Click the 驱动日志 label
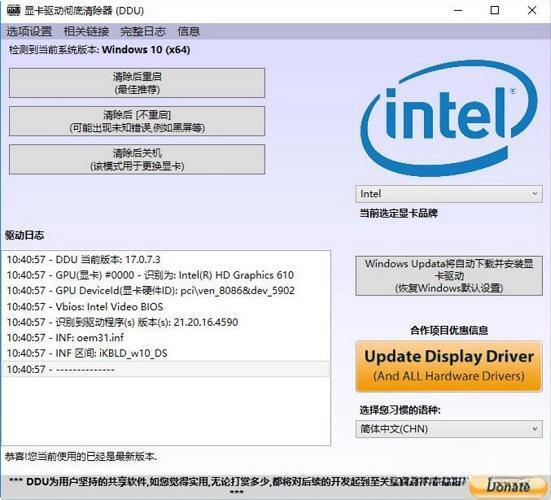 pyautogui.click(x=24, y=235)
